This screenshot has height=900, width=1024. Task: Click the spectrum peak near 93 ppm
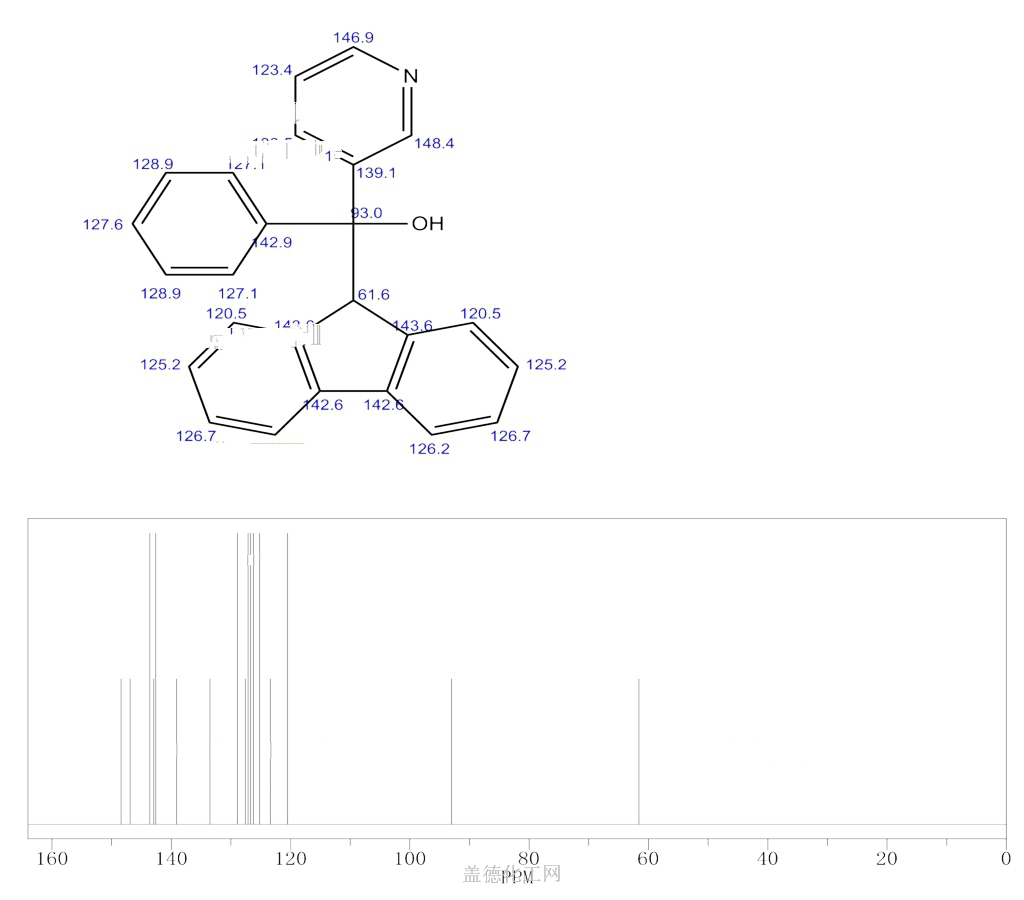pos(452,750)
